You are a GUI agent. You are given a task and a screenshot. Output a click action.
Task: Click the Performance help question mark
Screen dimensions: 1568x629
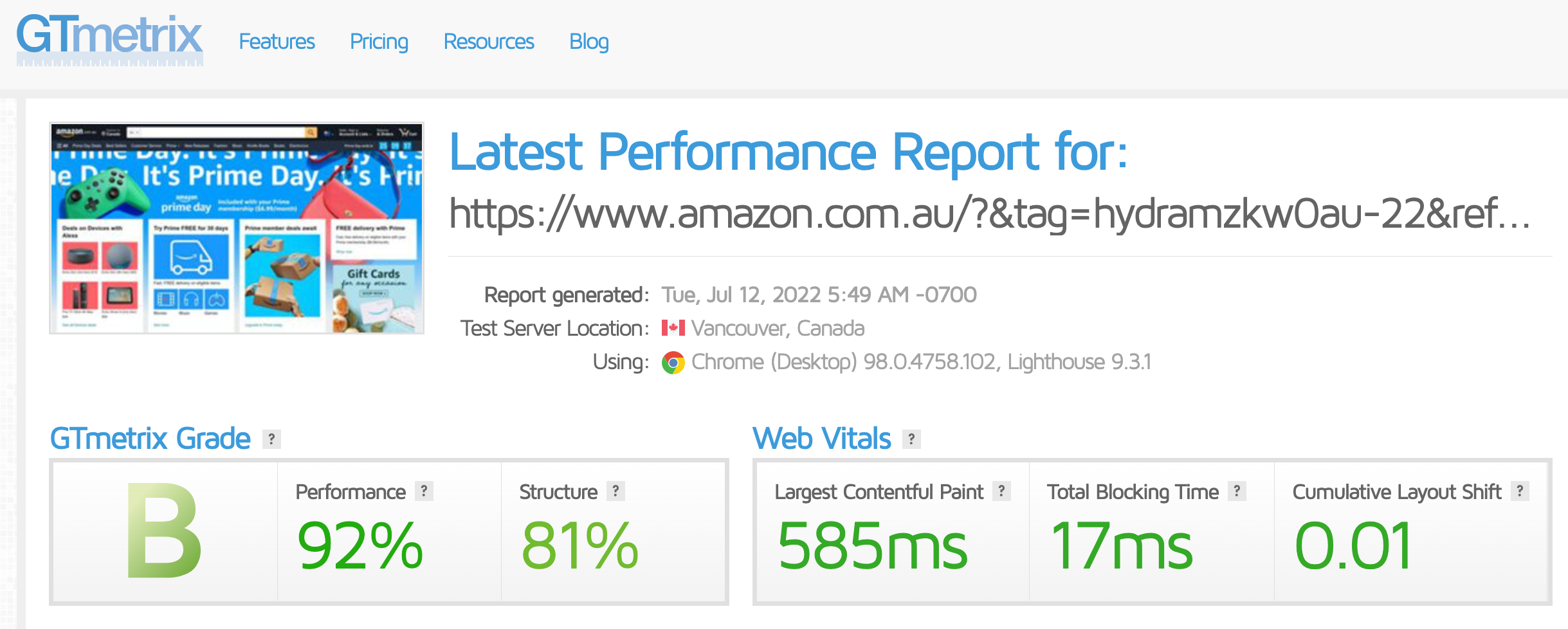(x=424, y=491)
